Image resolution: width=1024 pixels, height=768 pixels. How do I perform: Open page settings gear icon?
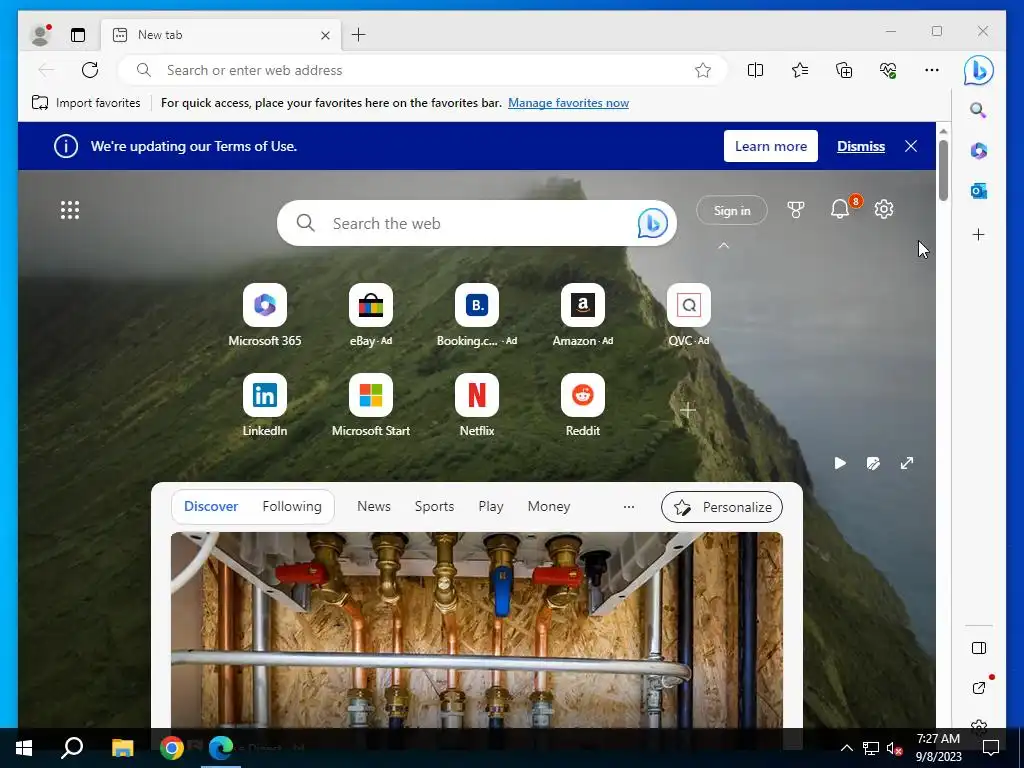pyautogui.click(x=884, y=209)
